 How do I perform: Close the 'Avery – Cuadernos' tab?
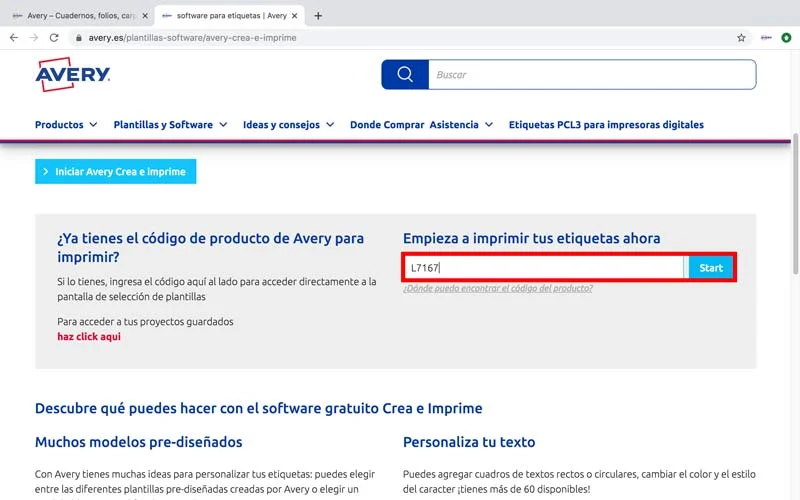click(145, 16)
